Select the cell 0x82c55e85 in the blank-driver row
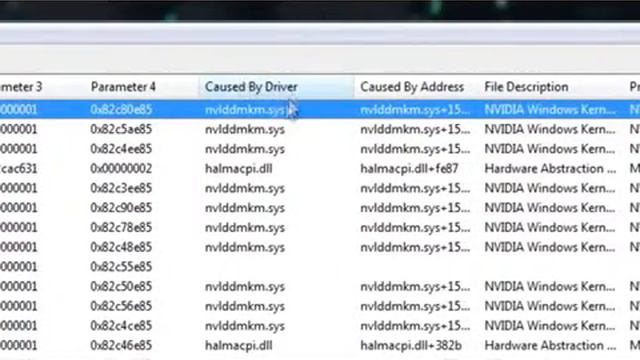 click(x=121, y=267)
